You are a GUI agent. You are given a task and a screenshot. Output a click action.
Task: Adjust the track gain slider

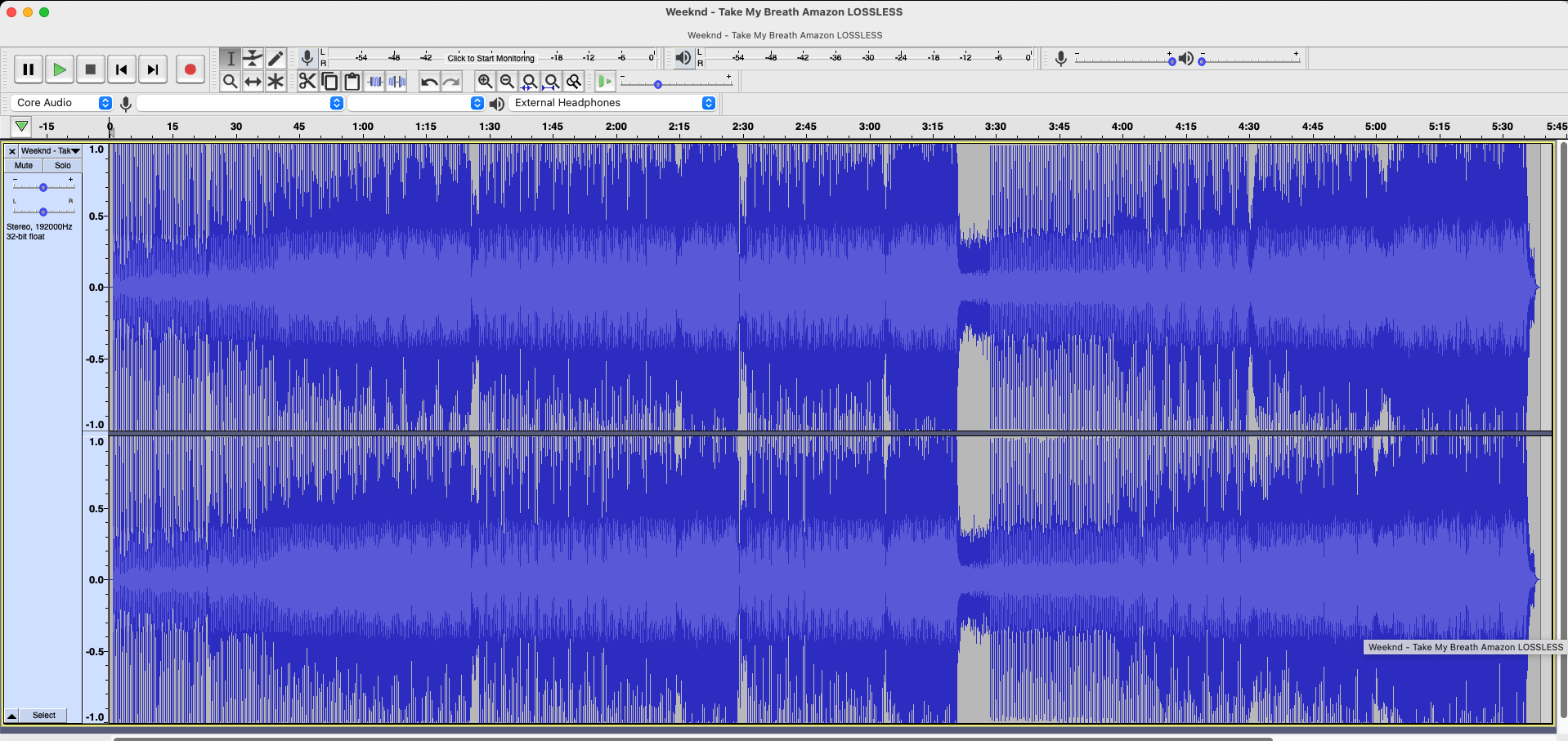coord(43,187)
